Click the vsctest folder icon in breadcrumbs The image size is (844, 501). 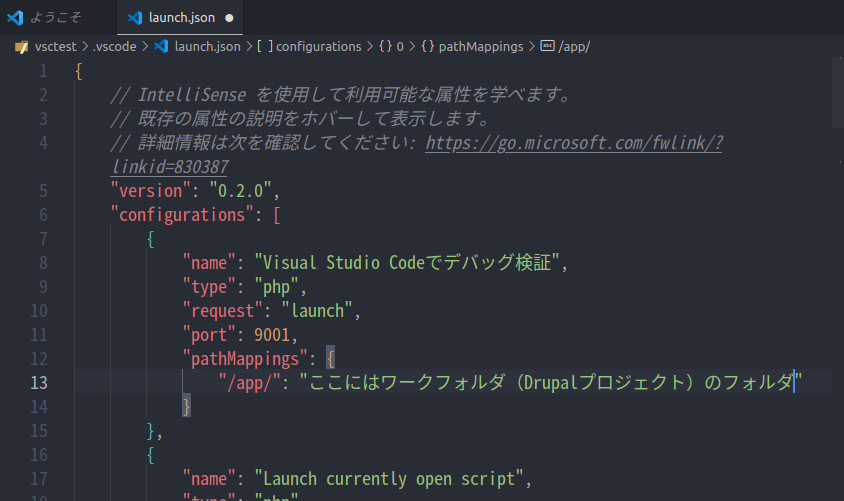[22, 47]
